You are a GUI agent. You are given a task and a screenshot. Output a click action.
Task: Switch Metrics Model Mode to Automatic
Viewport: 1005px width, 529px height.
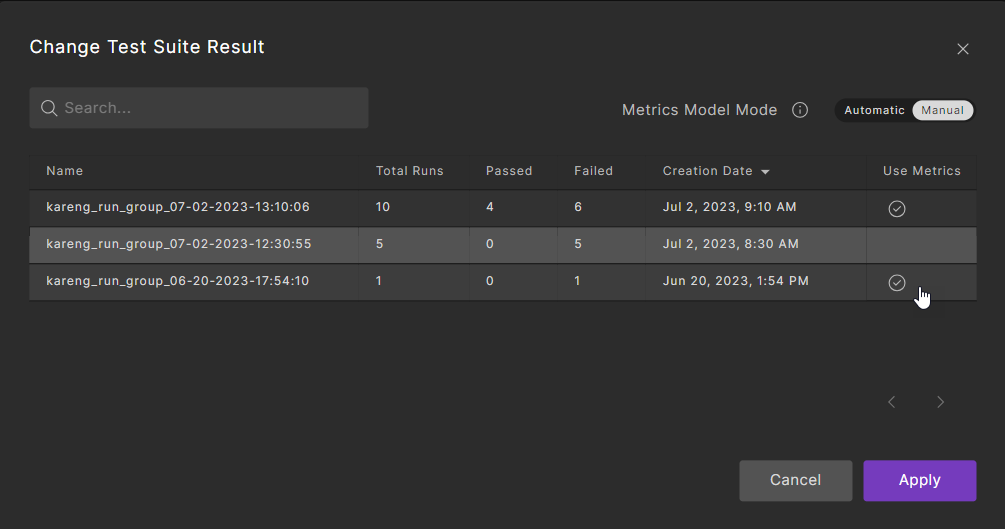874,110
